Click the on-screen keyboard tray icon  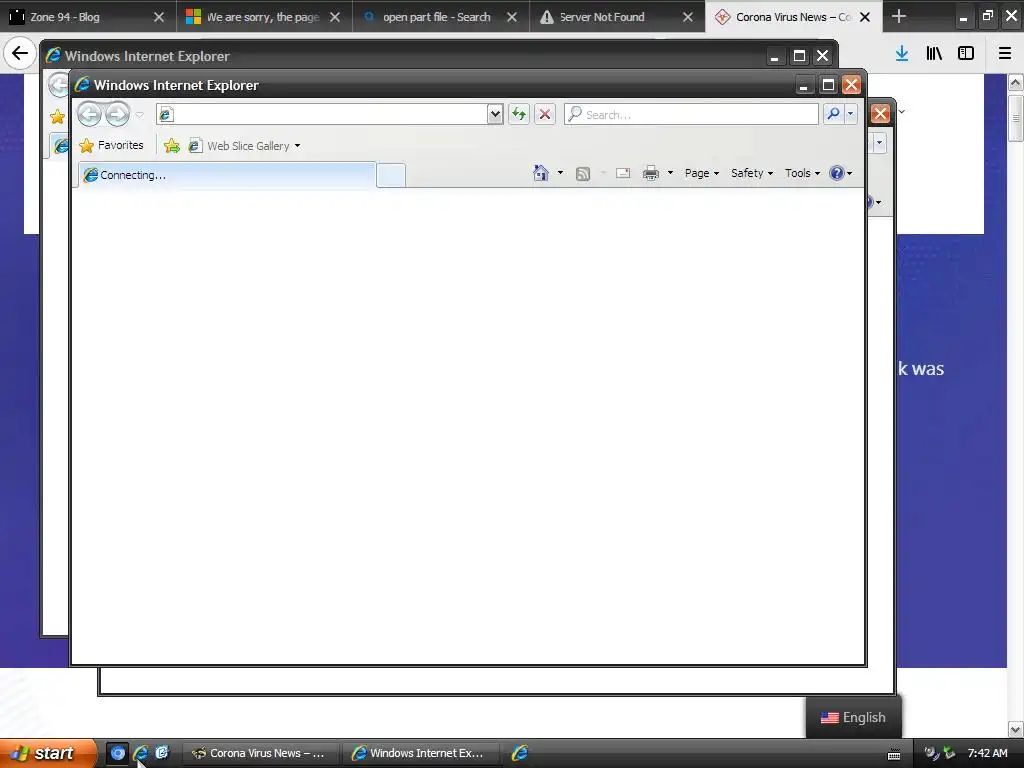[894, 754]
